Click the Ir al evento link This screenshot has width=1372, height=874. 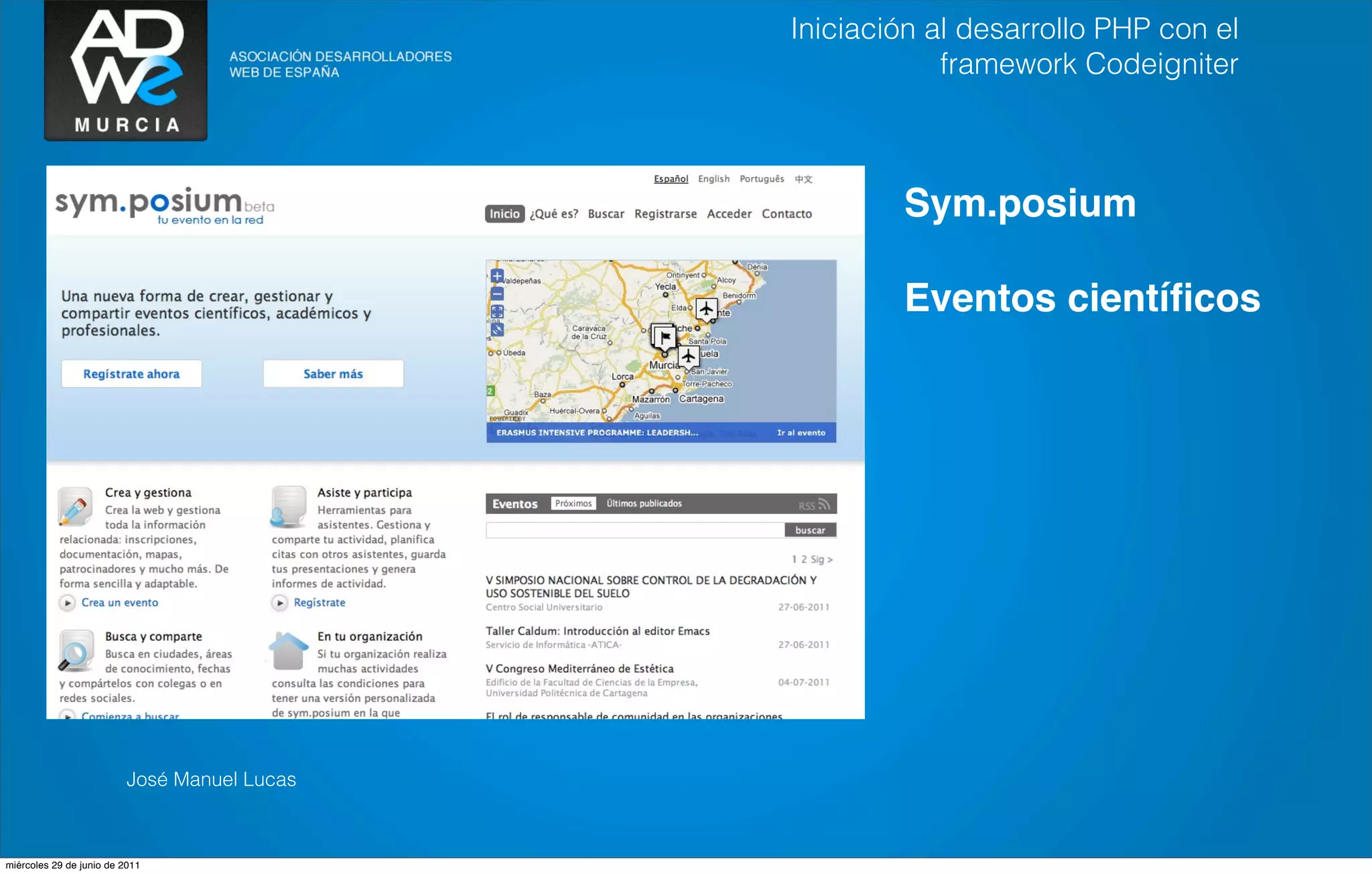801,433
